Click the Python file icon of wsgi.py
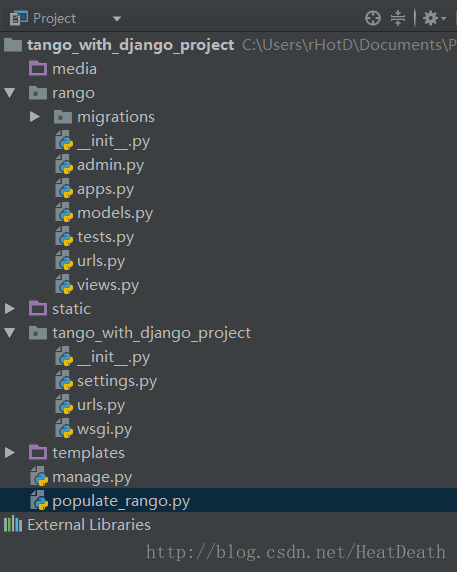 coord(64,429)
